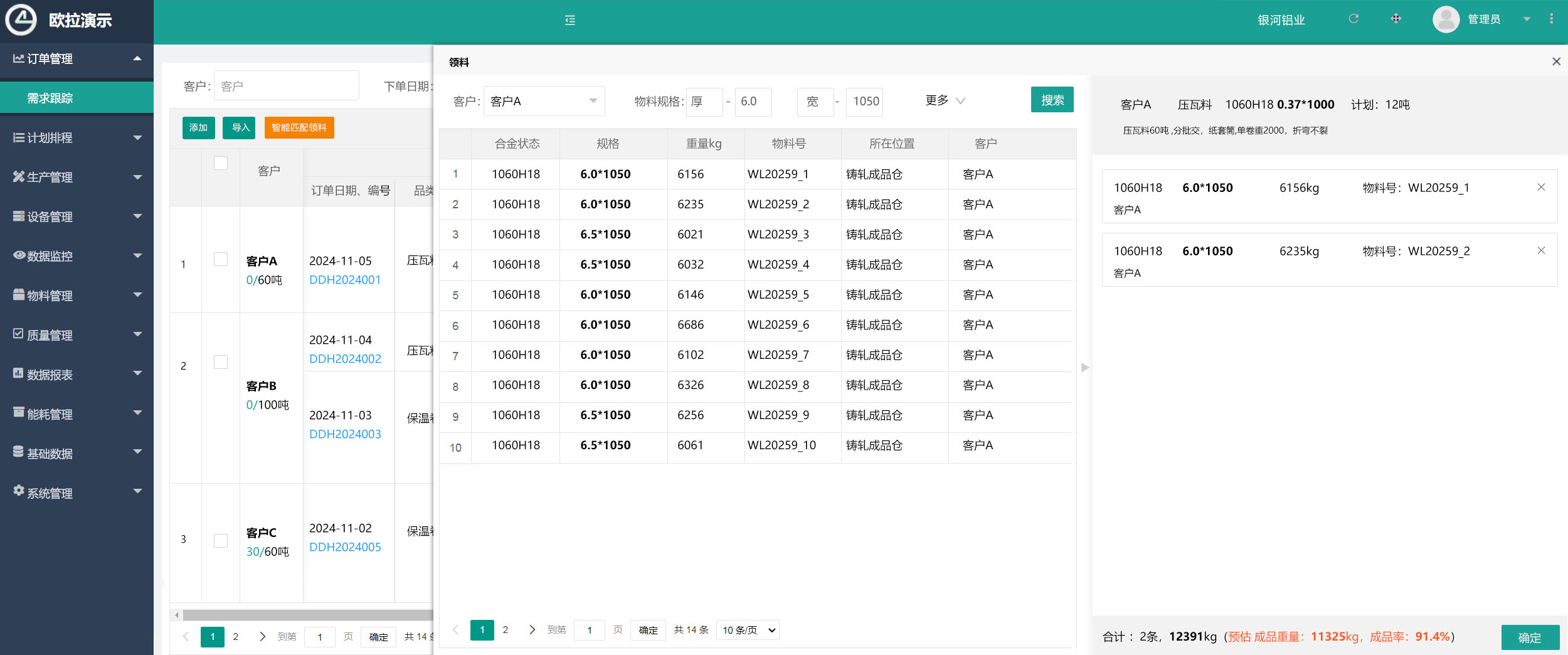Screen dimensions: 1568x655
Task: Check the 客户C order row checkbox
Action: pos(221,540)
